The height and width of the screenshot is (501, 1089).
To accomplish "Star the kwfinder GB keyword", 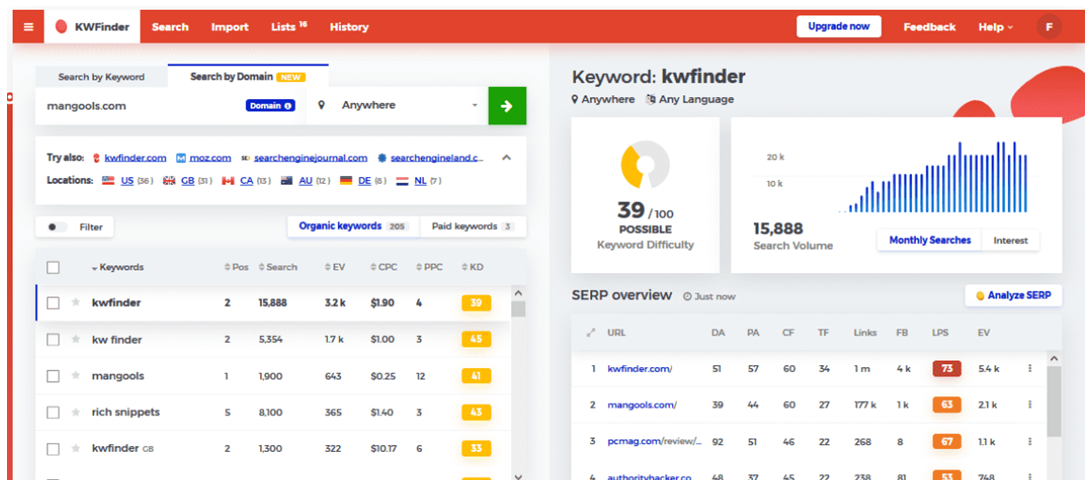I will coord(76,448).
